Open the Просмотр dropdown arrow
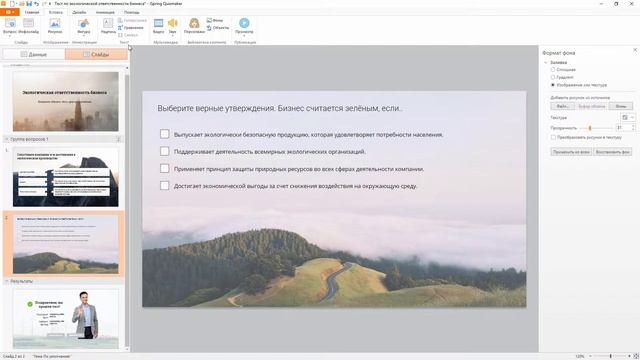This screenshot has height=360, width=640. 244,36
